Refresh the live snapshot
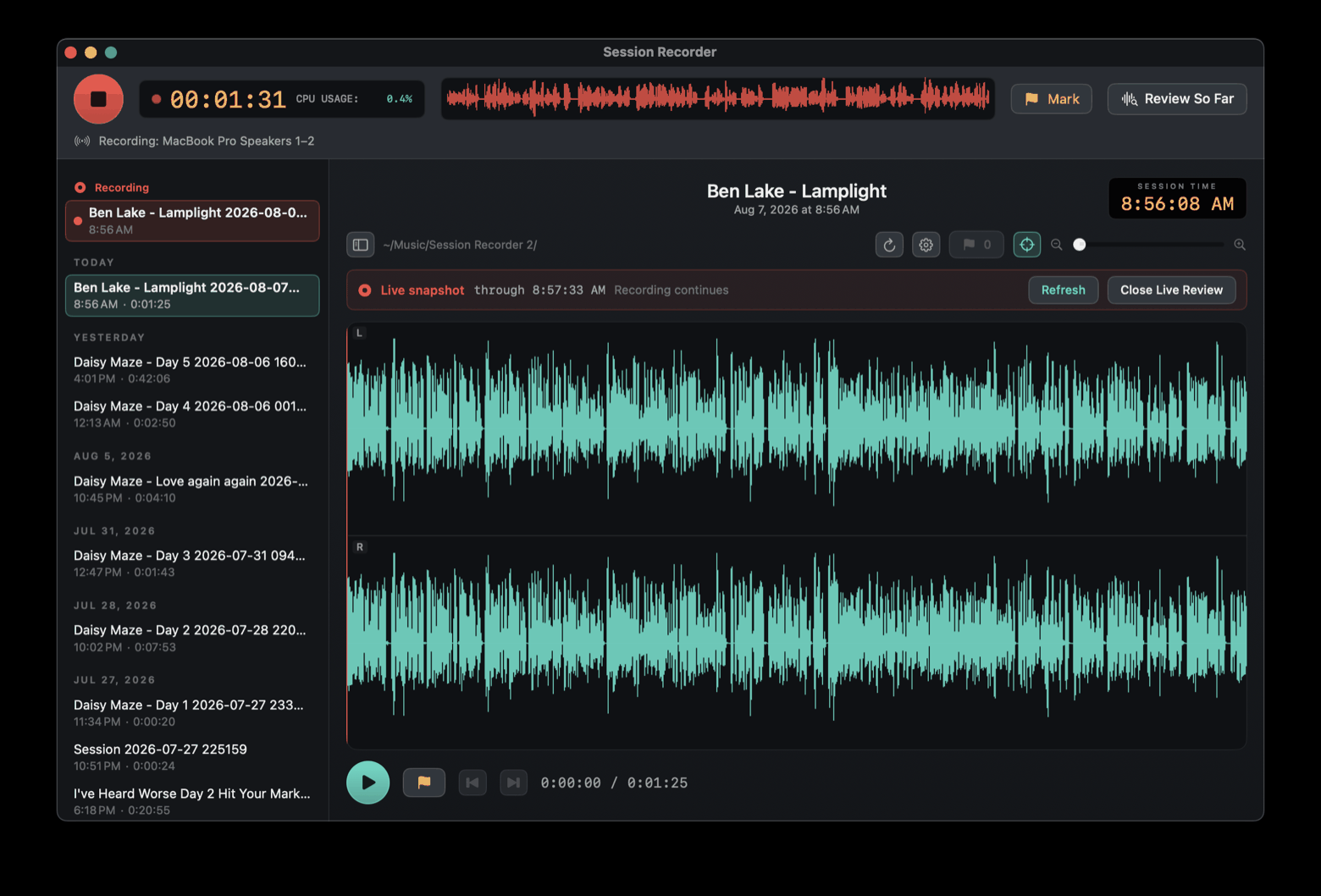The image size is (1321, 896). [1063, 290]
